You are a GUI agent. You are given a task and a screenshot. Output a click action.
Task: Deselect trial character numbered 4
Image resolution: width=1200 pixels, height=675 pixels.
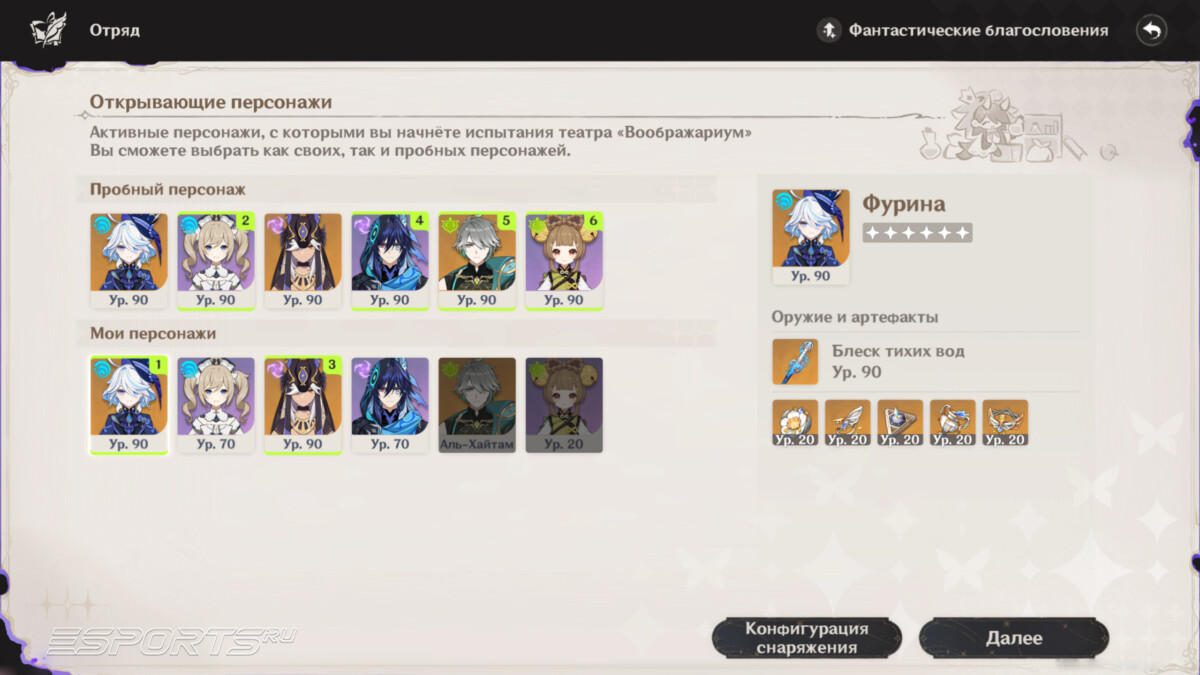click(x=390, y=260)
